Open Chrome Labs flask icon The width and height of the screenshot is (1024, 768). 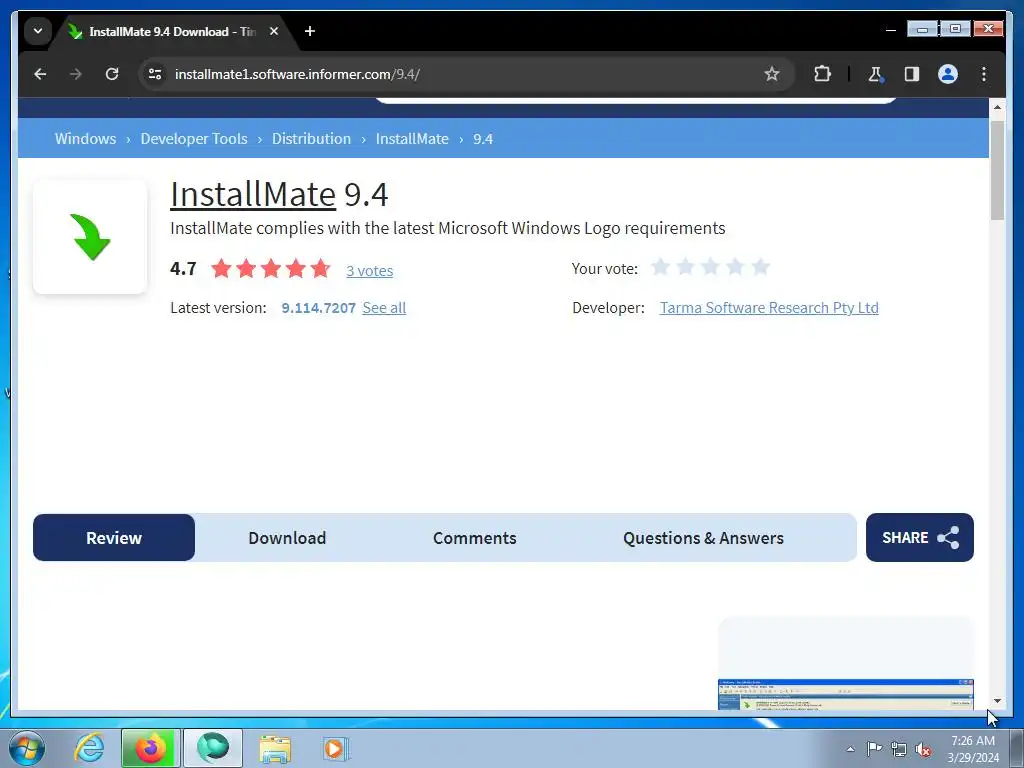pos(876,74)
